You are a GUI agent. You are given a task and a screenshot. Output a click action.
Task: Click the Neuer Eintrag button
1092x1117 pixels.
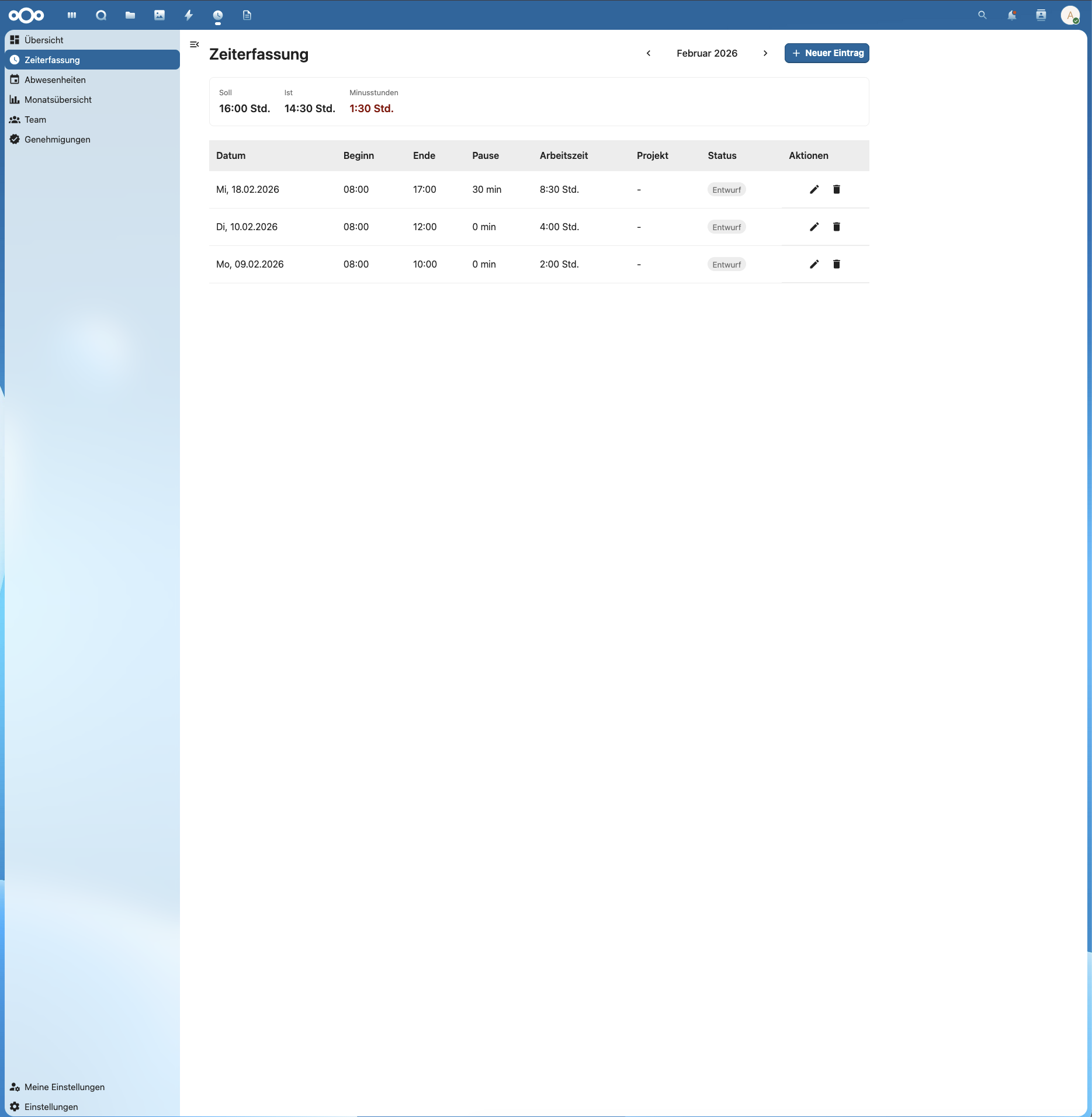tap(827, 53)
